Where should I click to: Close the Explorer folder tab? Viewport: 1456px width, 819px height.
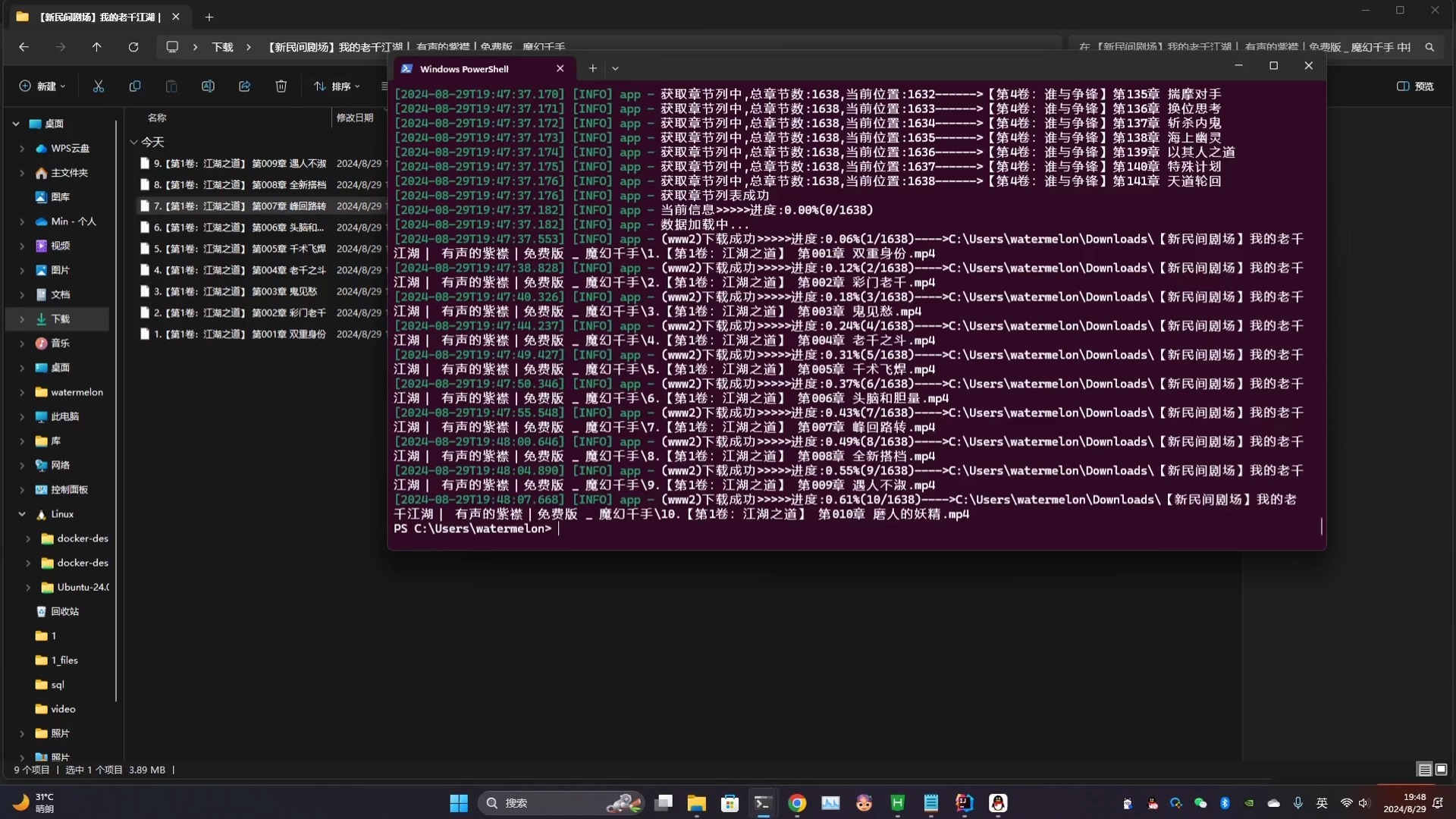176,17
